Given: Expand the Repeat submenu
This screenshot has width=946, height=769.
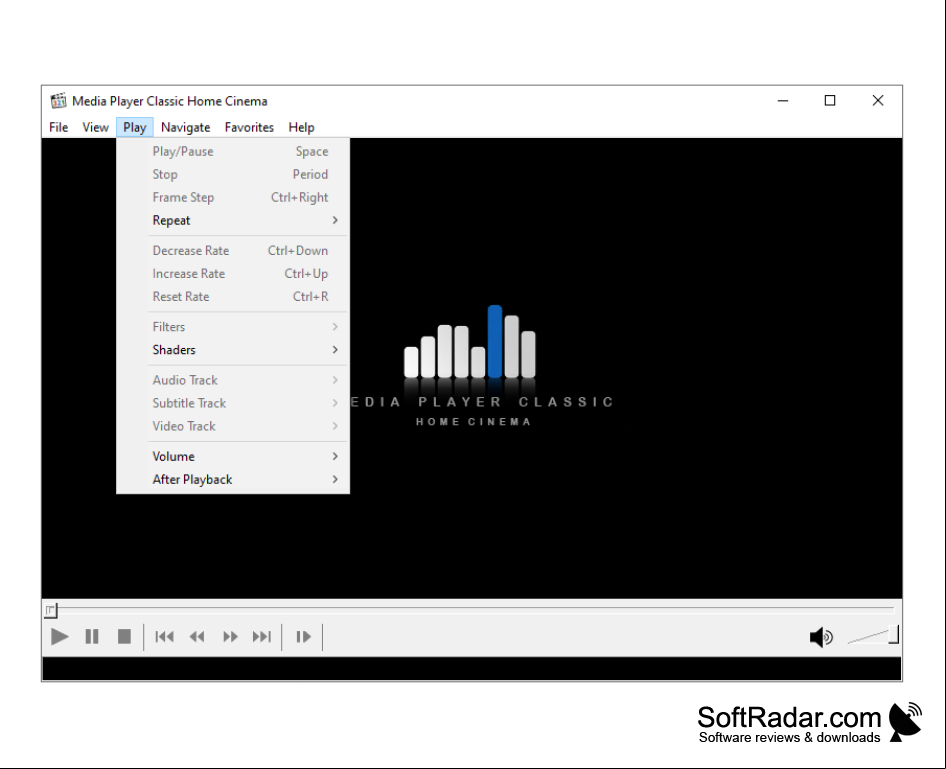Looking at the screenshot, I should click(x=233, y=220).
